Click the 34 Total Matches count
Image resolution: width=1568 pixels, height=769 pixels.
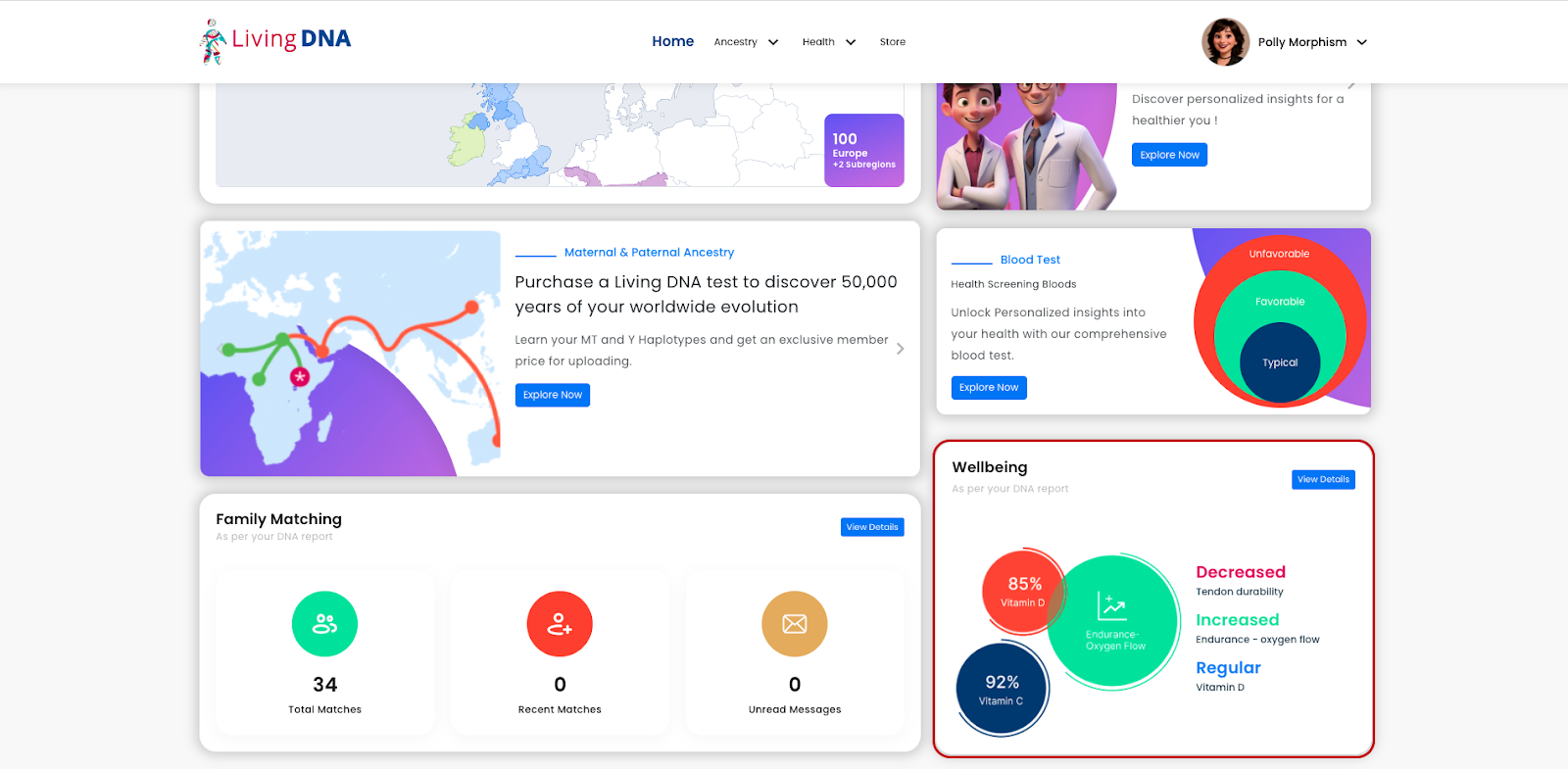pyautogui.click(x=324, y=685)
